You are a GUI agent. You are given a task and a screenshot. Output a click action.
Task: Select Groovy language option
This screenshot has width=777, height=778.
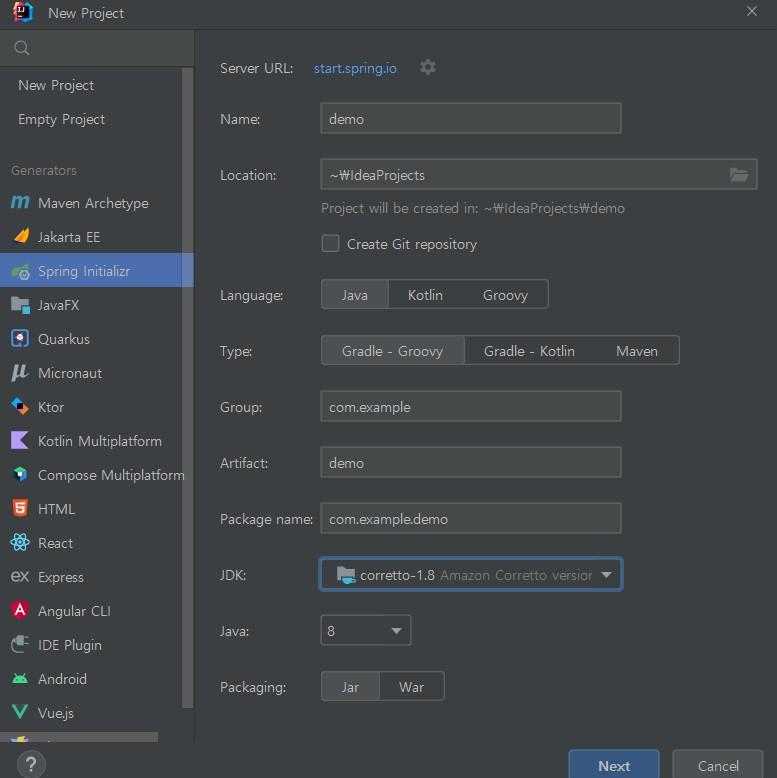tap(505, 295)
